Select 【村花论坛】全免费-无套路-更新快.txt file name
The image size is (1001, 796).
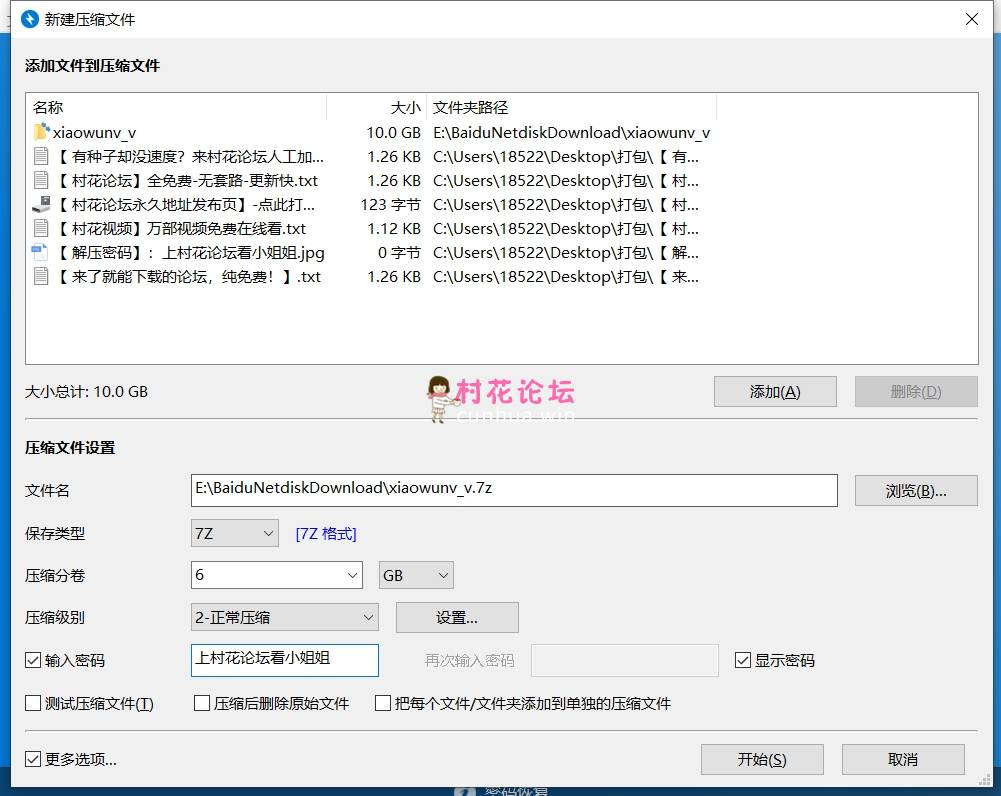[x=188, y=181]
